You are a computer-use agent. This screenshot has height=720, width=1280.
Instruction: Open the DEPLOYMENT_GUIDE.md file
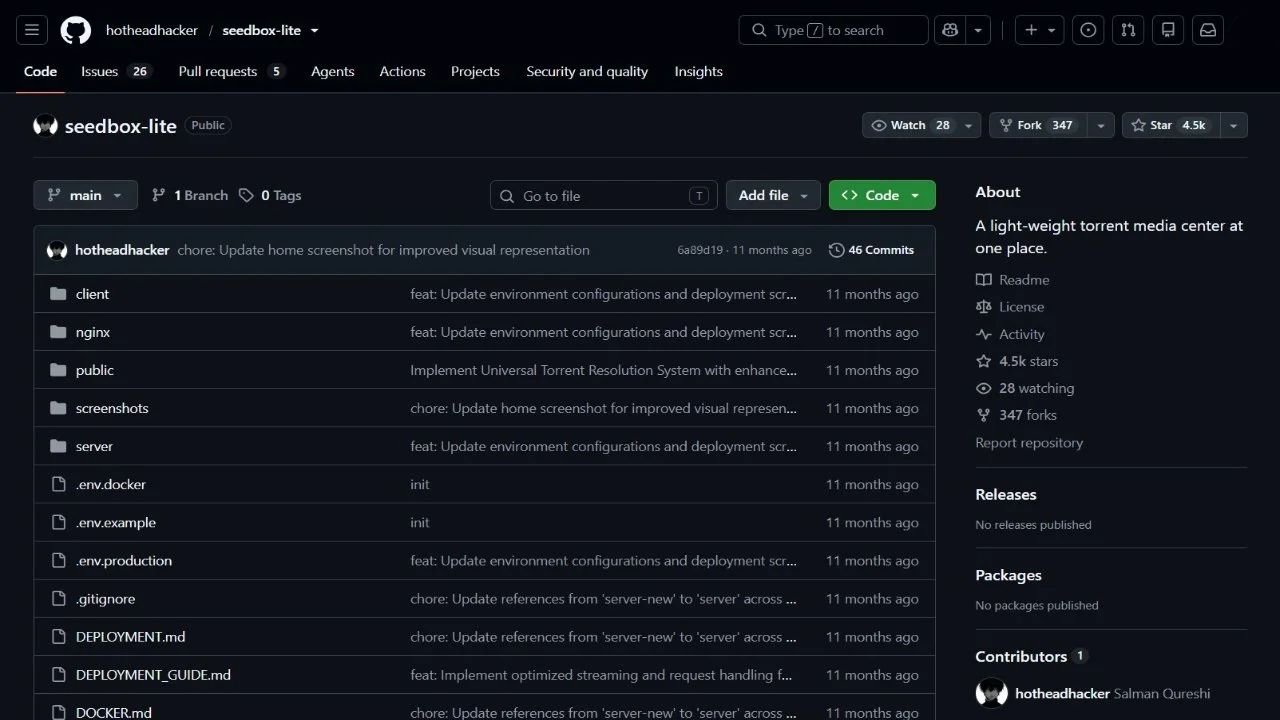(x=153, y=674)
